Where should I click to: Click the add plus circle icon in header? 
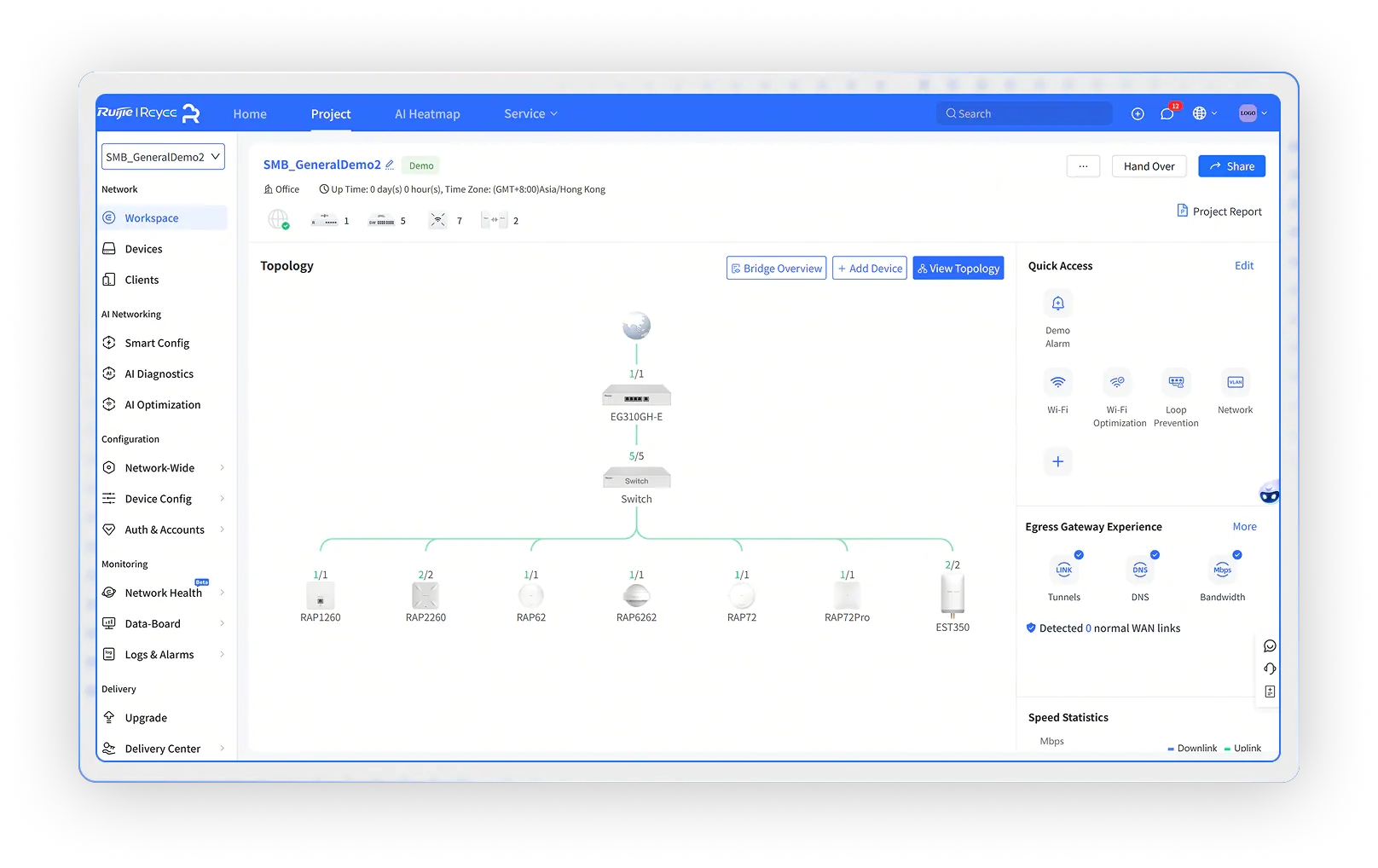click(1138, 113)
